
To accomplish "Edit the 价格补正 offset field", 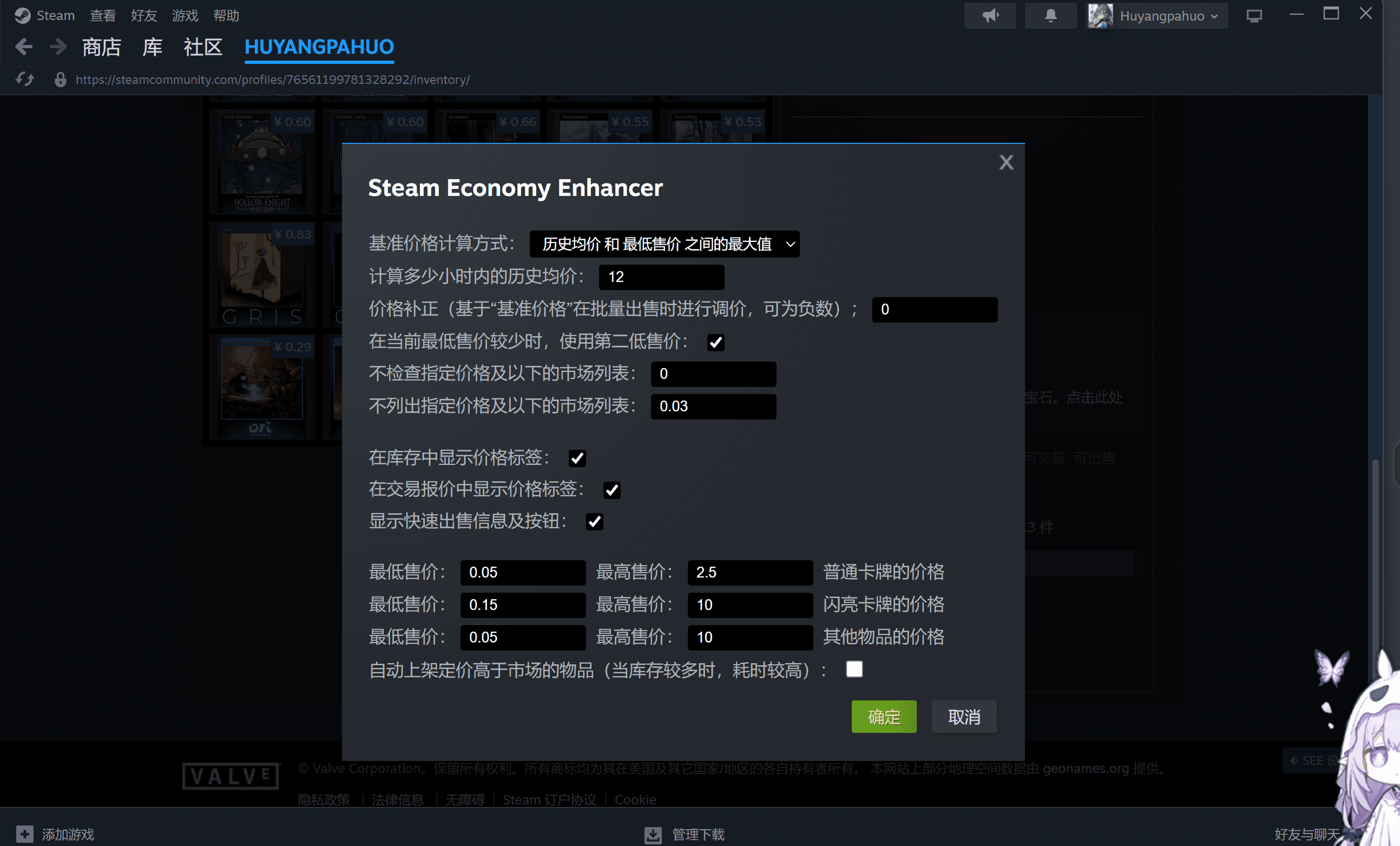I will [935, 310].
